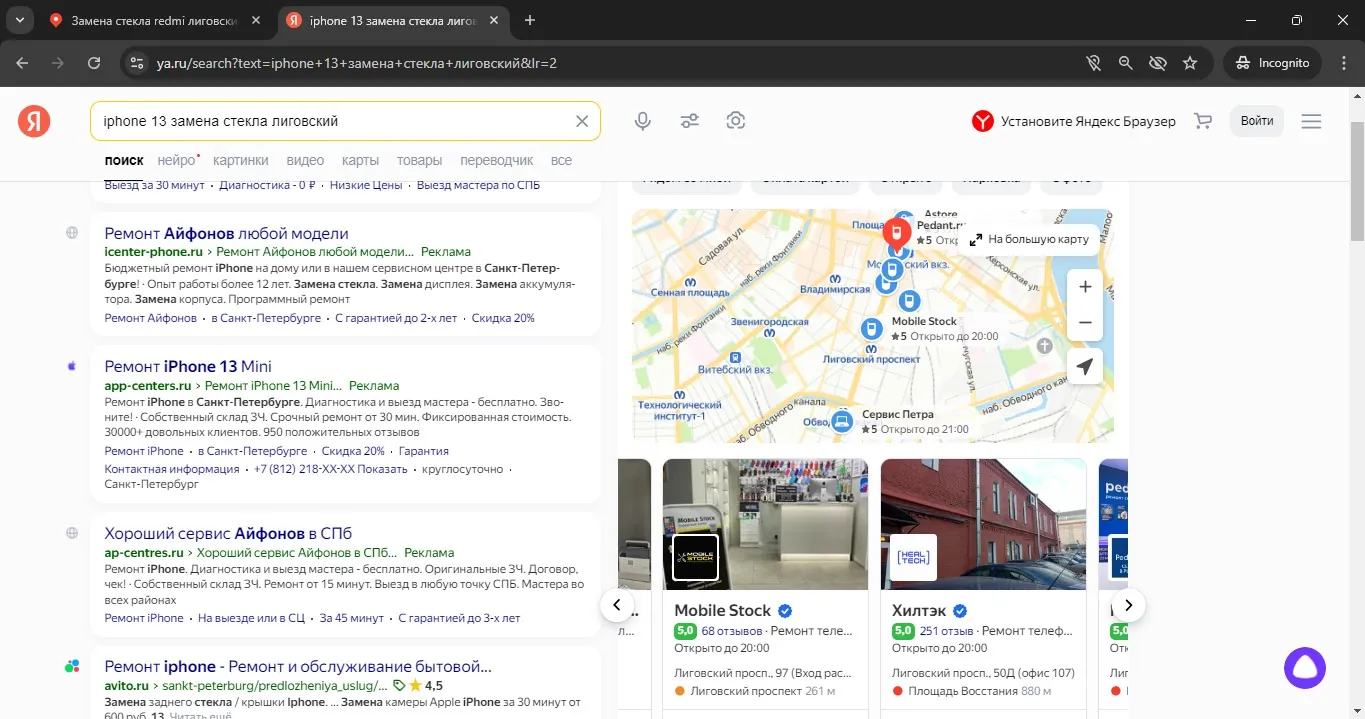
Task: Click 68 отзывов for Mobile Stock
Action: pyautogui.click(x=731, y=631)
